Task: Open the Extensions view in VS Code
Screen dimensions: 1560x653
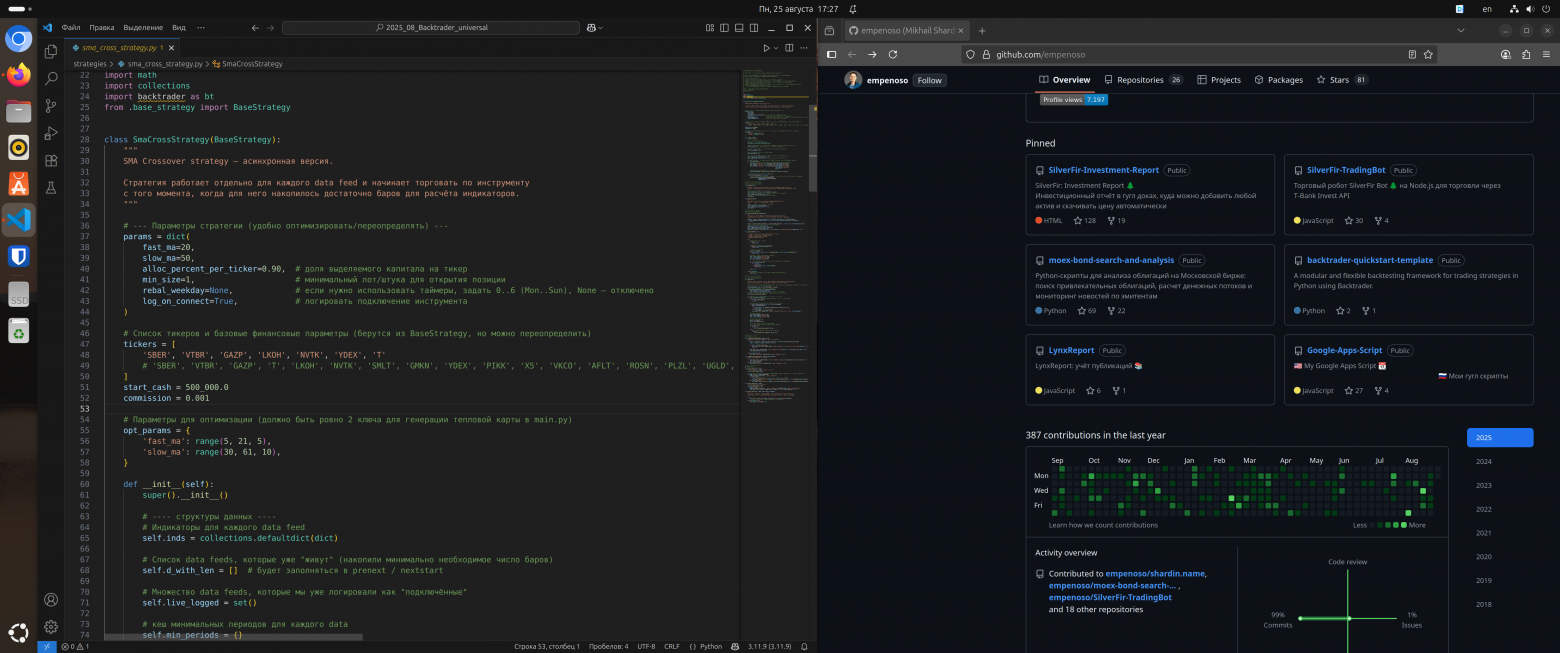Action: click(x=51, y=160)
